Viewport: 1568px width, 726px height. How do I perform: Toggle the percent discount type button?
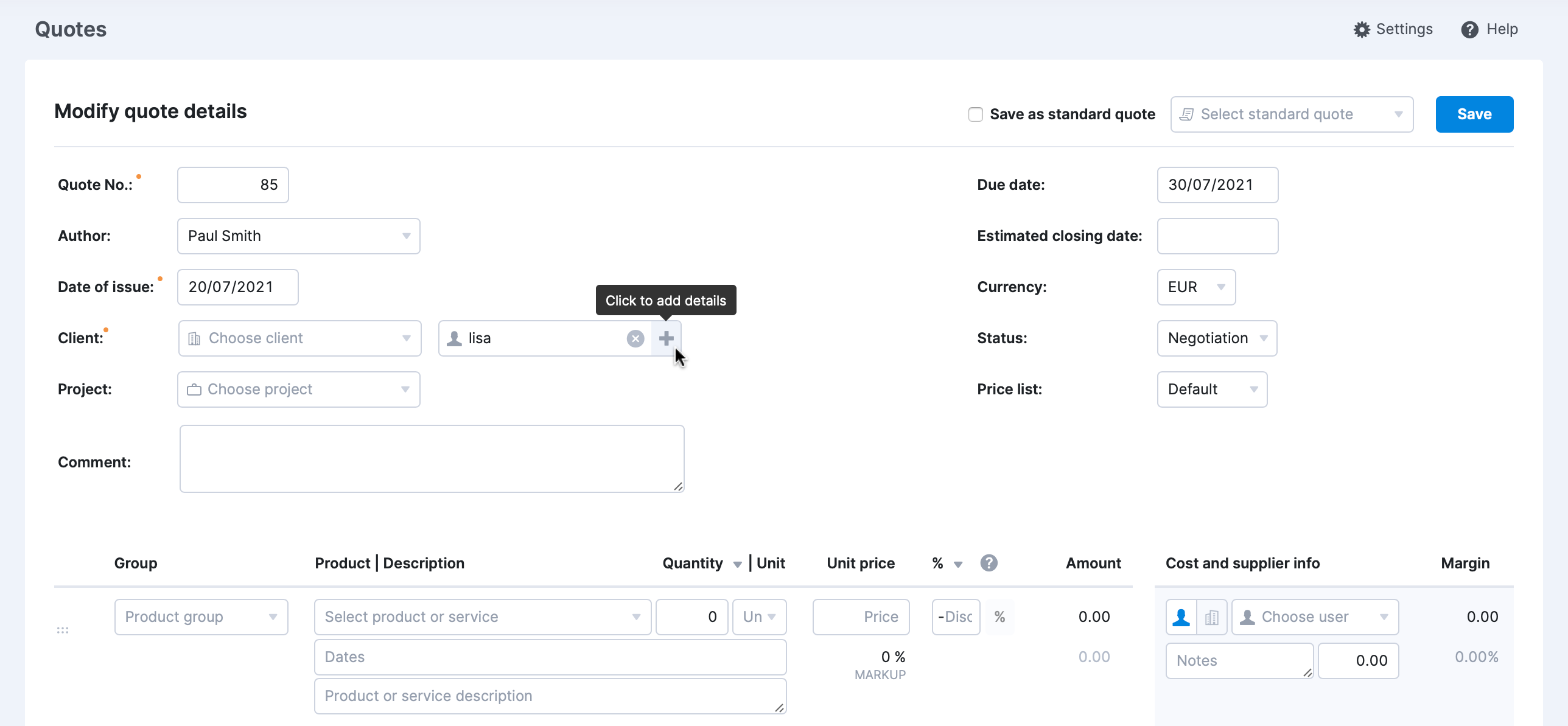point(999,617)
